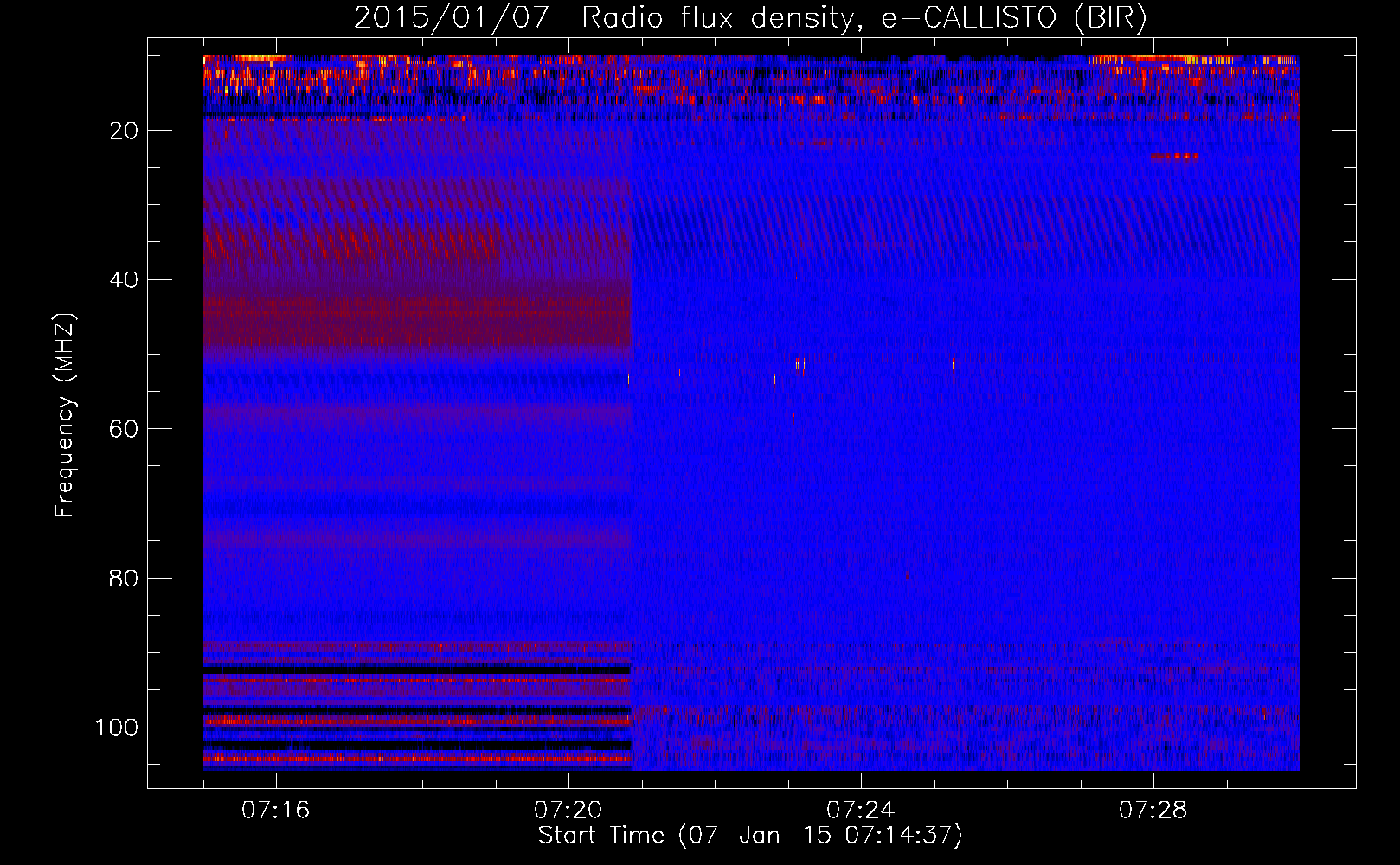Click the frequency tick label 80

tap(124, 579)
